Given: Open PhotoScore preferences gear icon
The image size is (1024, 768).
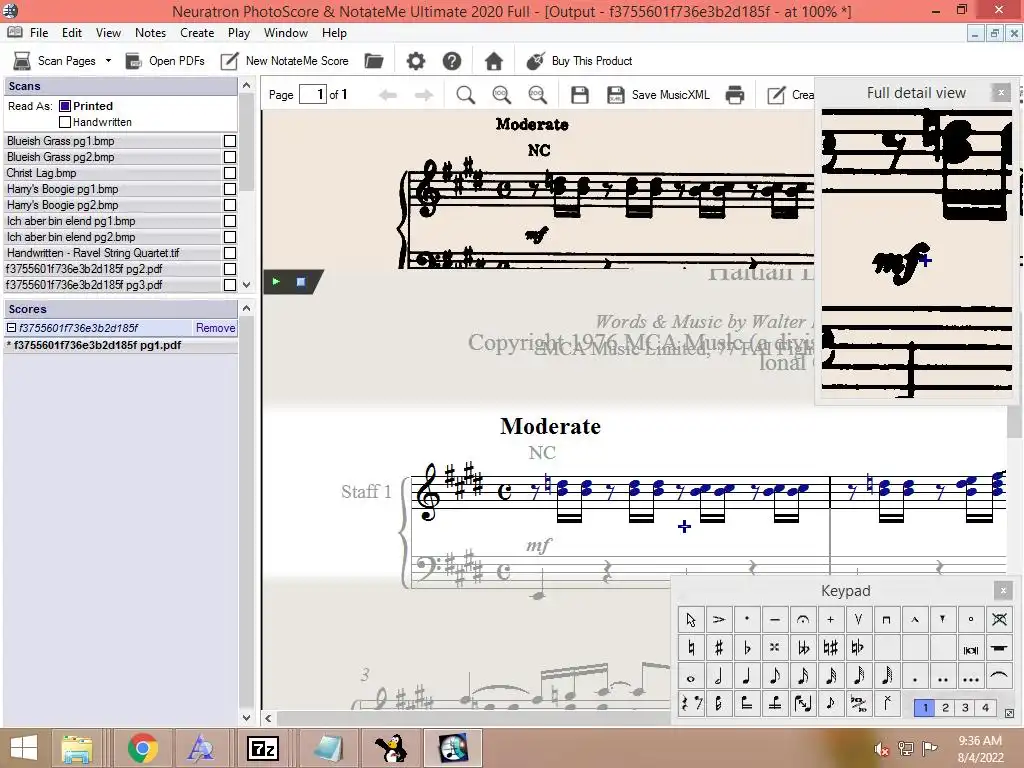Looking at the screenshot, I should click(415, 61).
